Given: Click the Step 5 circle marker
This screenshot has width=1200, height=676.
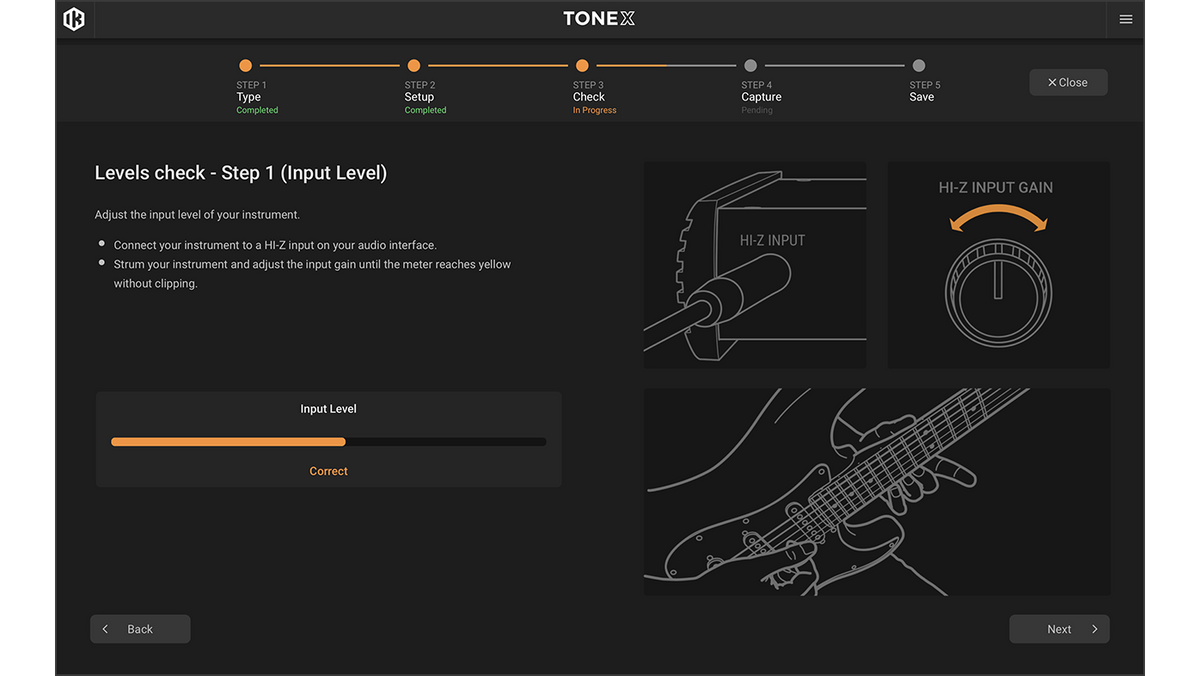Looking at the screenshot, I should click(x=919, y=66).
